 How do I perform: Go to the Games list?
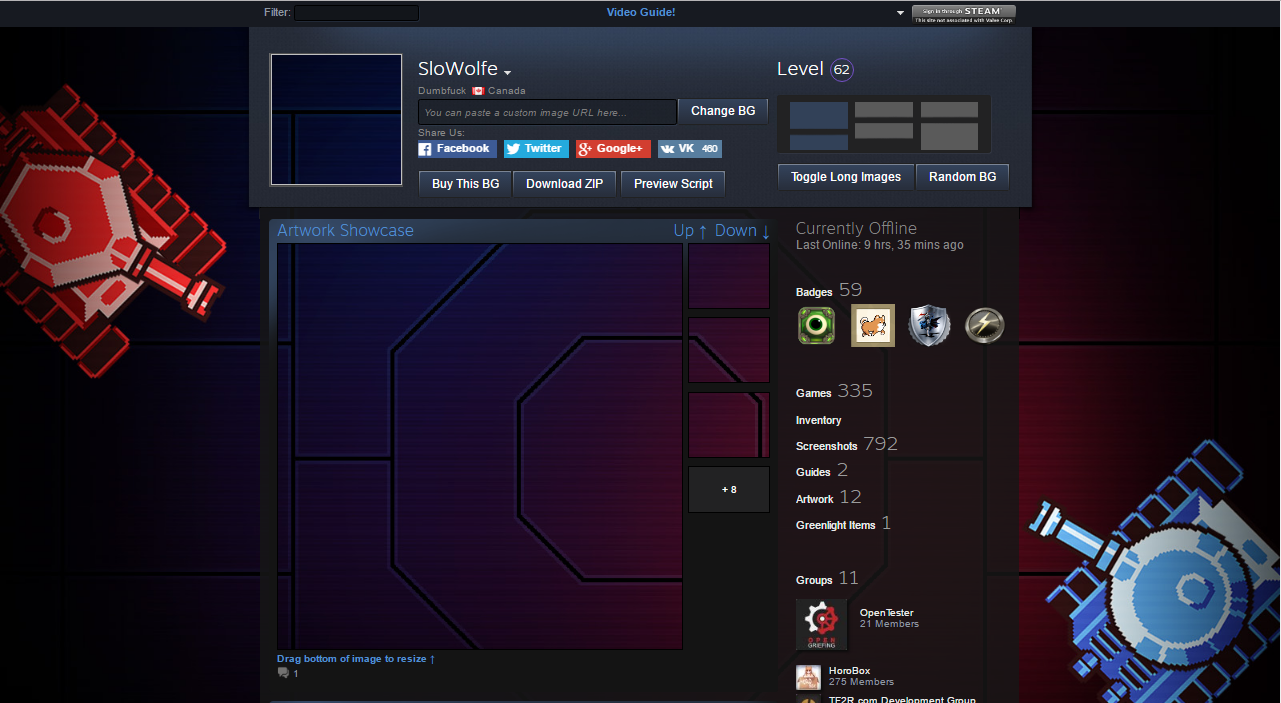coord(814,393)
